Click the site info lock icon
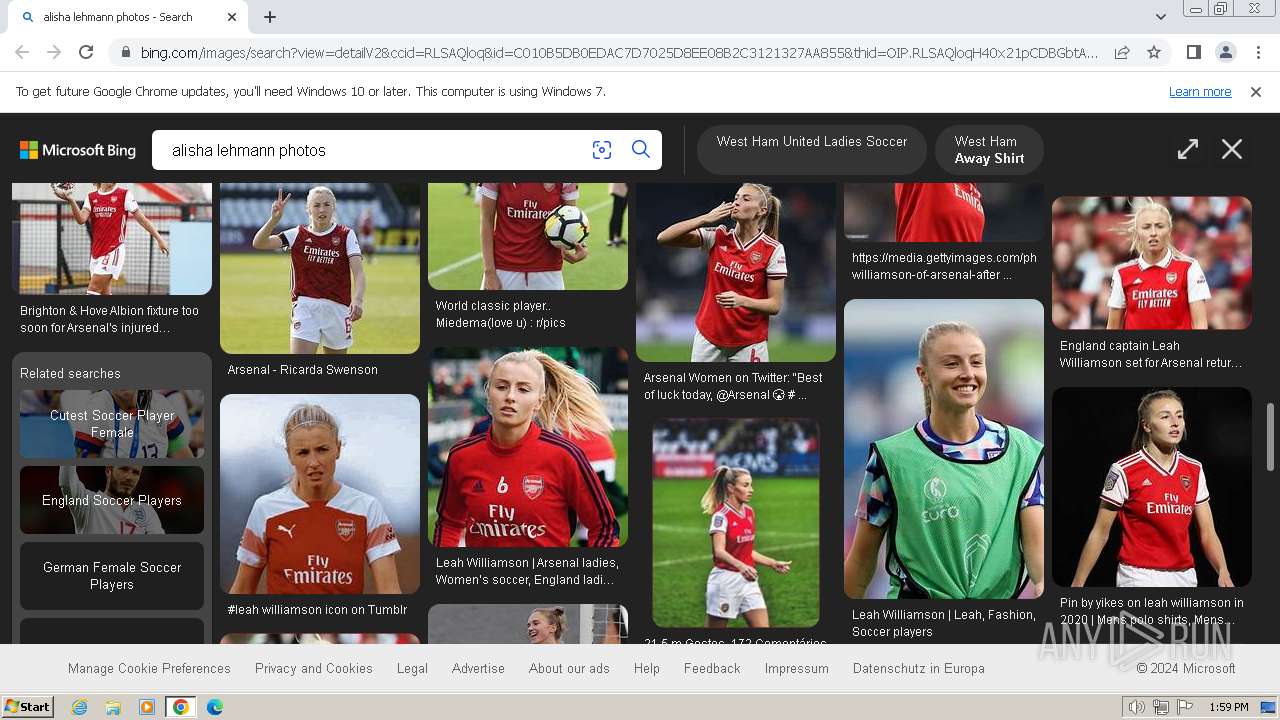The height and width of the screenshot is (720, 1280). (124, 52)
